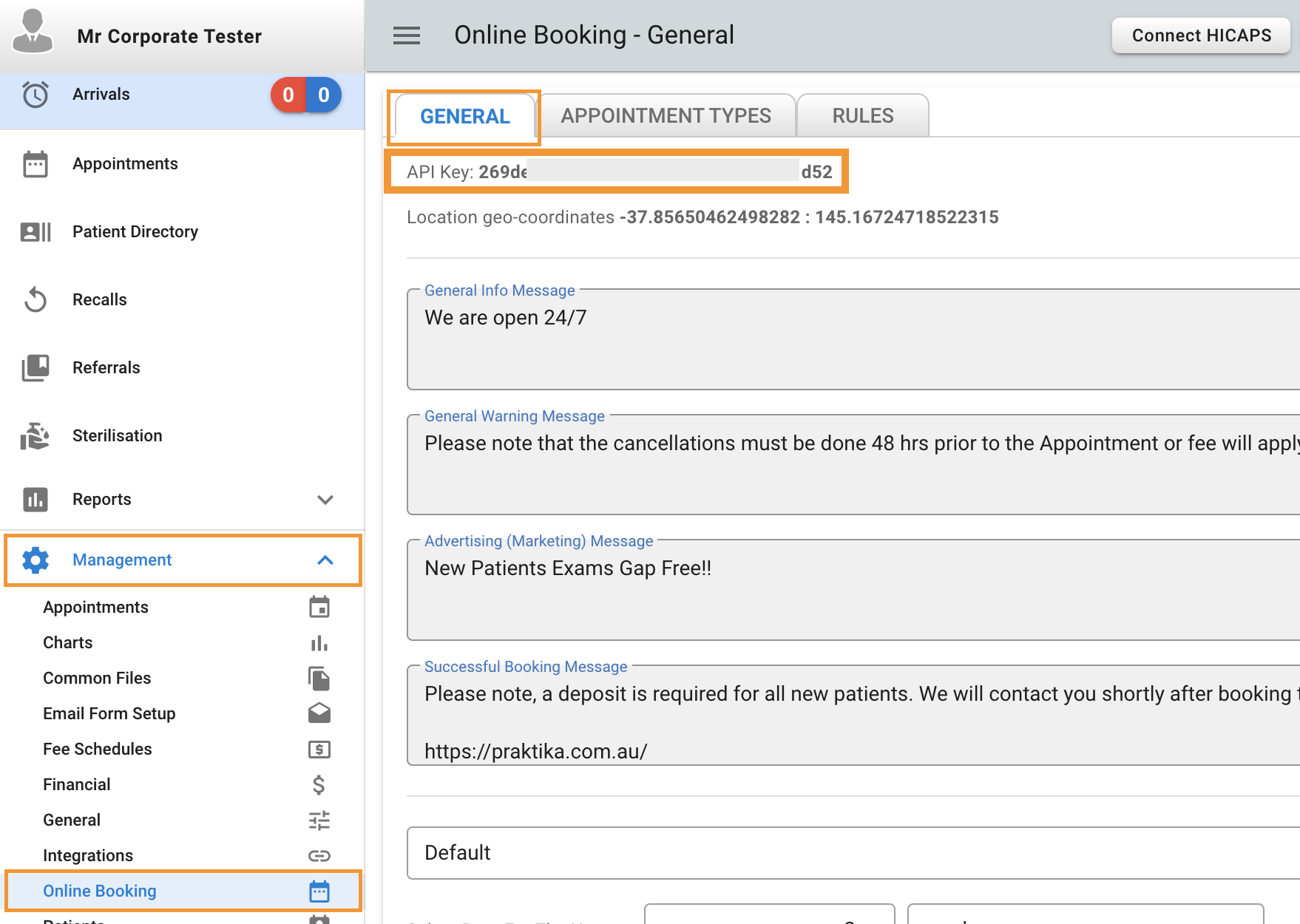Collapse the Management section chevron
Viewport: 1300px width, 924px height.
click(x=325, y=560)
